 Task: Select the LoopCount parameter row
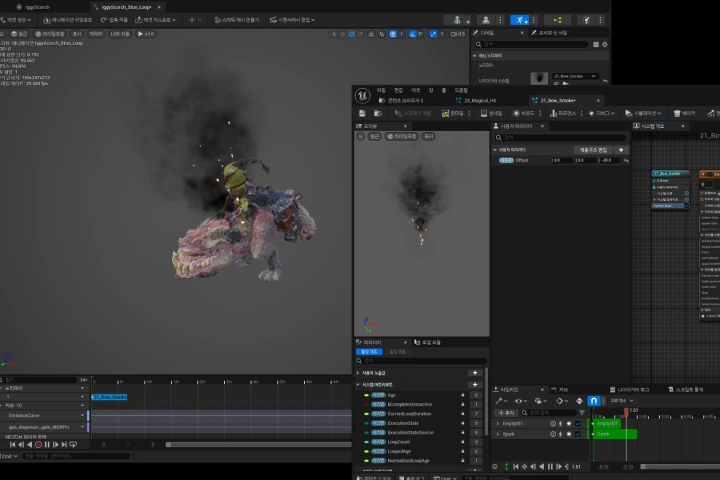tap(419, 442)
